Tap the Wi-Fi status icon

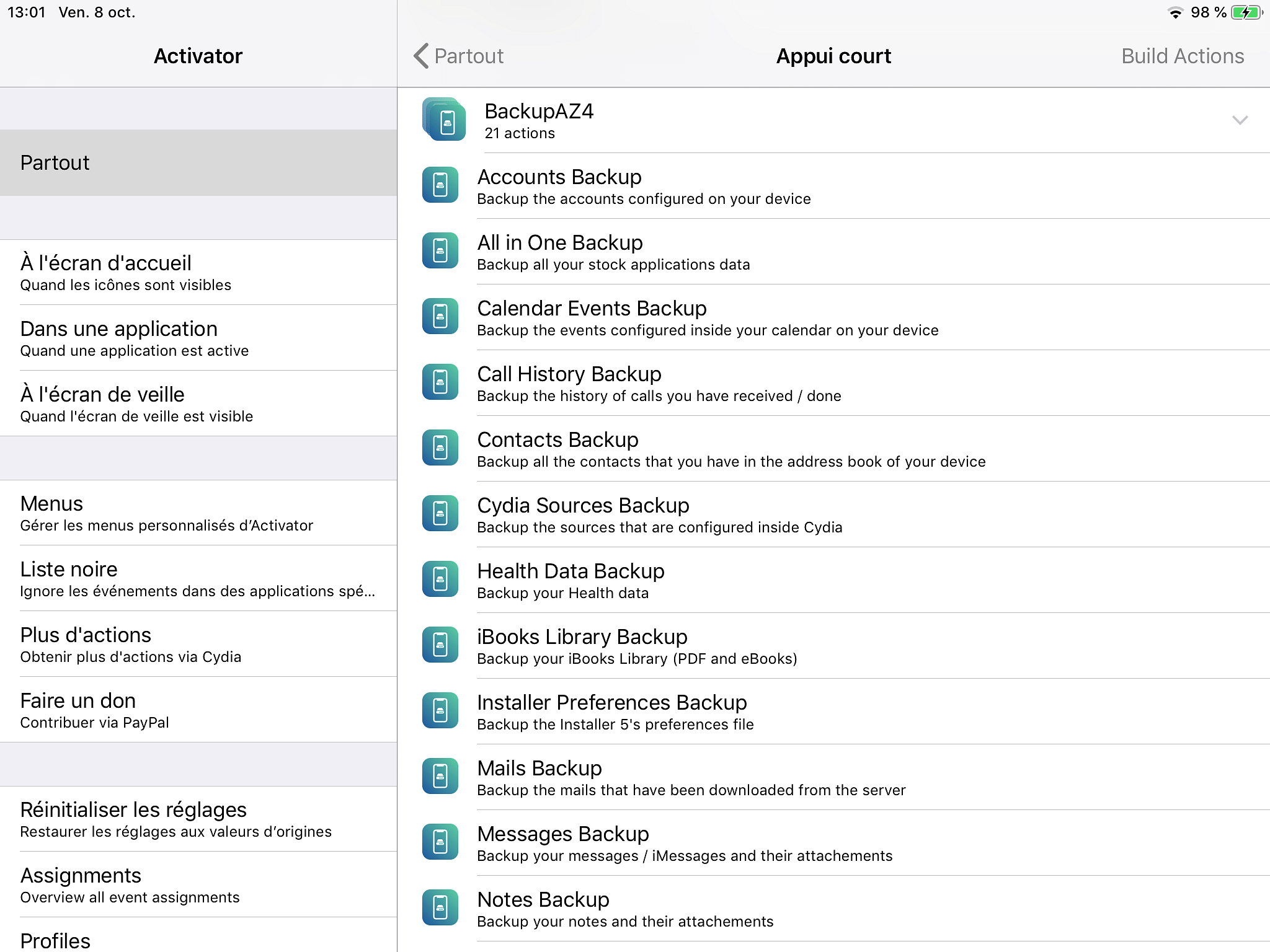point(1175,12)
